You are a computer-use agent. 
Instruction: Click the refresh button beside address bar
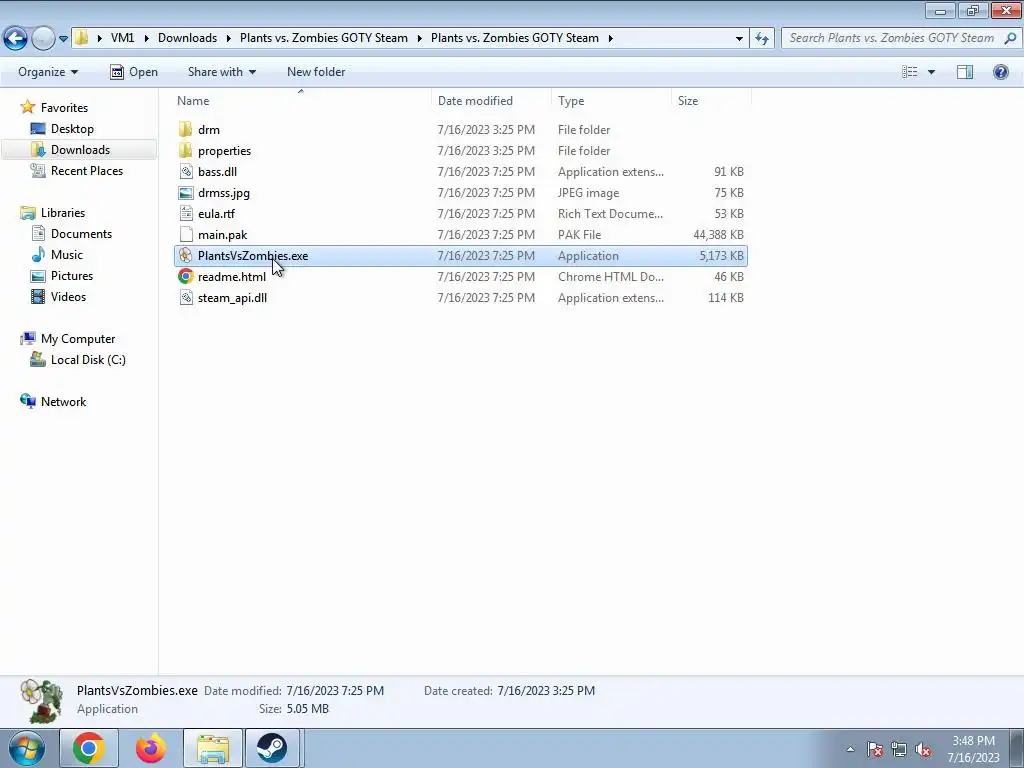761,39
